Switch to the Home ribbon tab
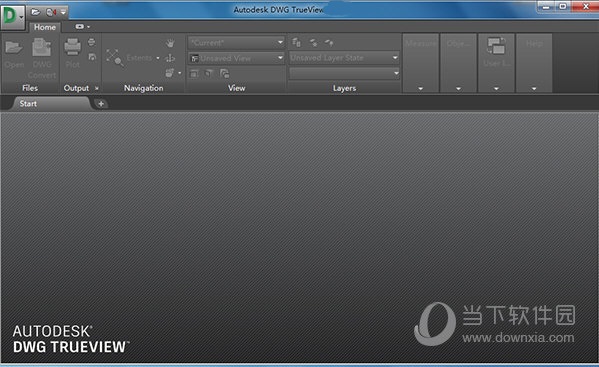This screenshot has height=367, width=599. (x=45, y=27)
